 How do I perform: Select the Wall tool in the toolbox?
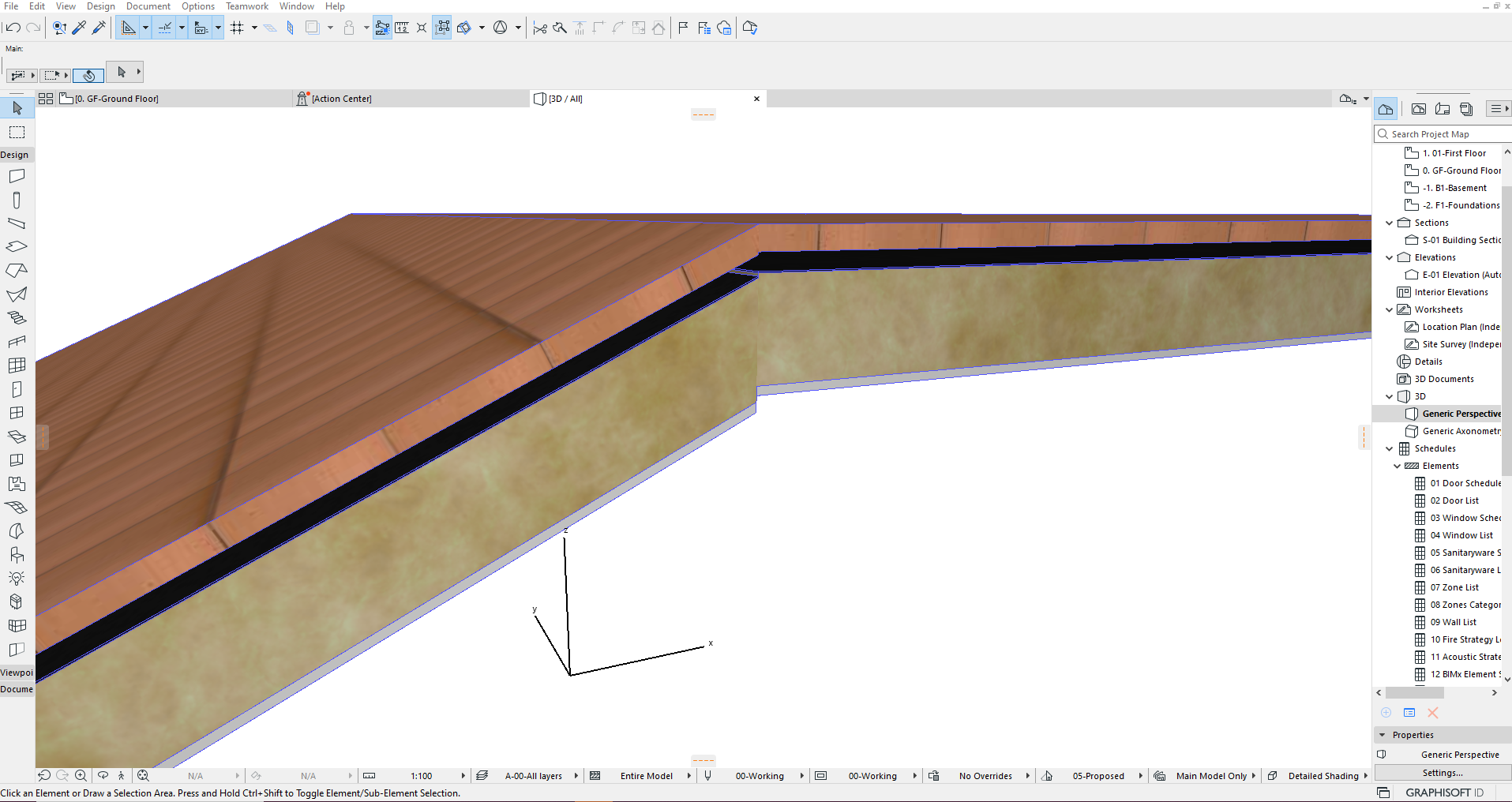click(17, 175)
